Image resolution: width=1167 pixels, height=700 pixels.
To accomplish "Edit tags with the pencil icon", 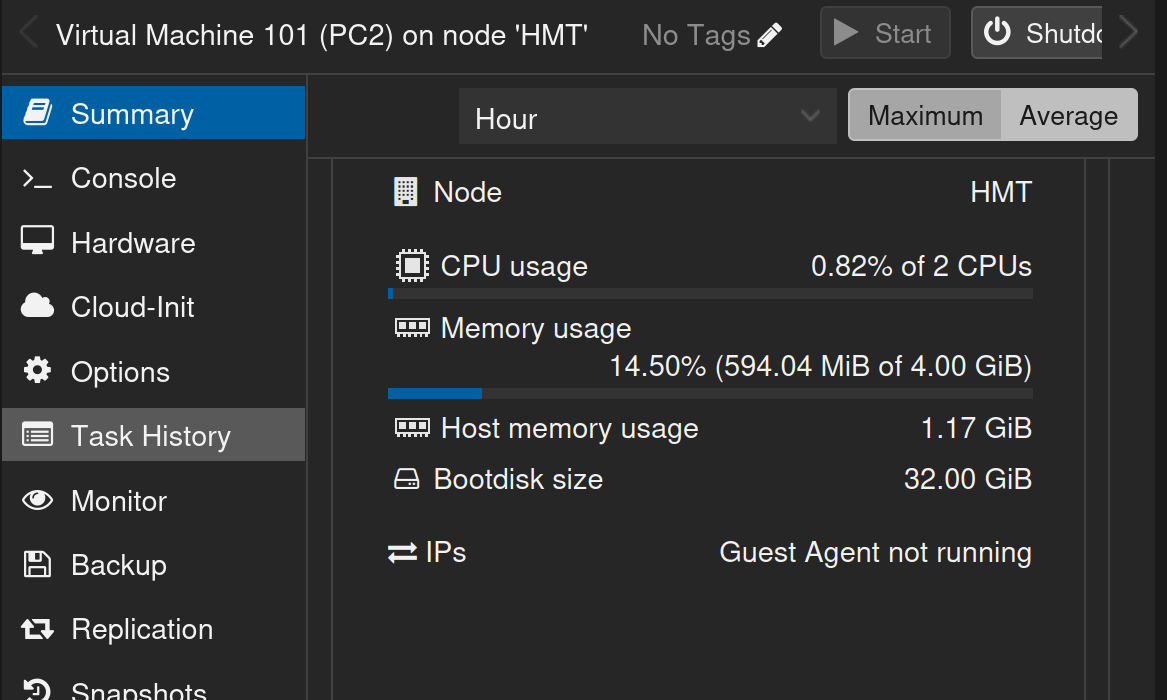I will tap(770, 35).
